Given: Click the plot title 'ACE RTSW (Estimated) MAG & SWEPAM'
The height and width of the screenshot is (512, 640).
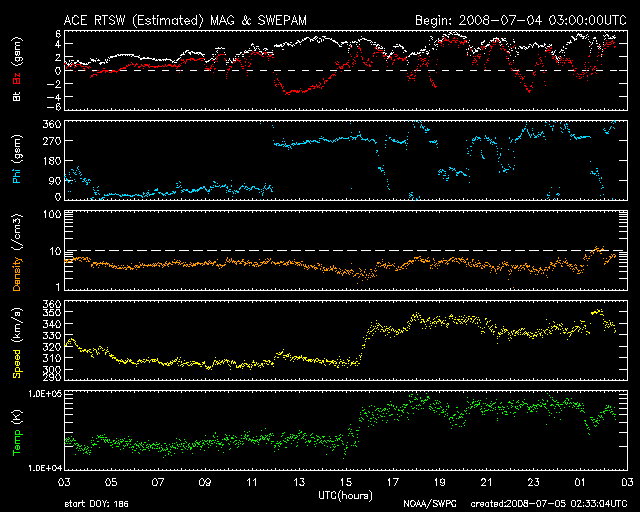Looking at the screenshot, I should point(185,21).
